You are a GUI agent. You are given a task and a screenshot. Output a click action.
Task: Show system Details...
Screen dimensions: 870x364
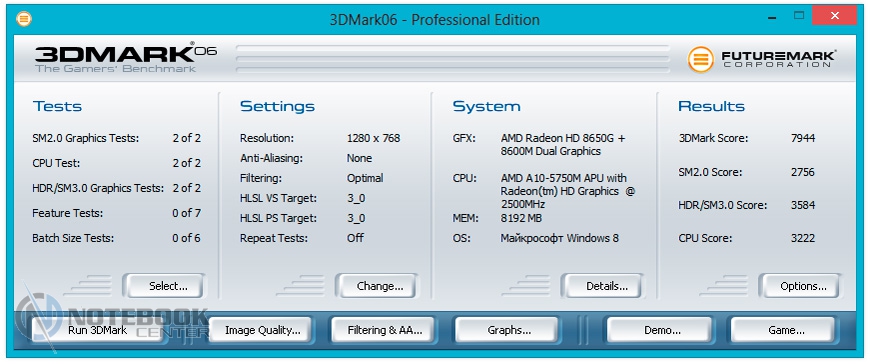(x=602, y=286)
